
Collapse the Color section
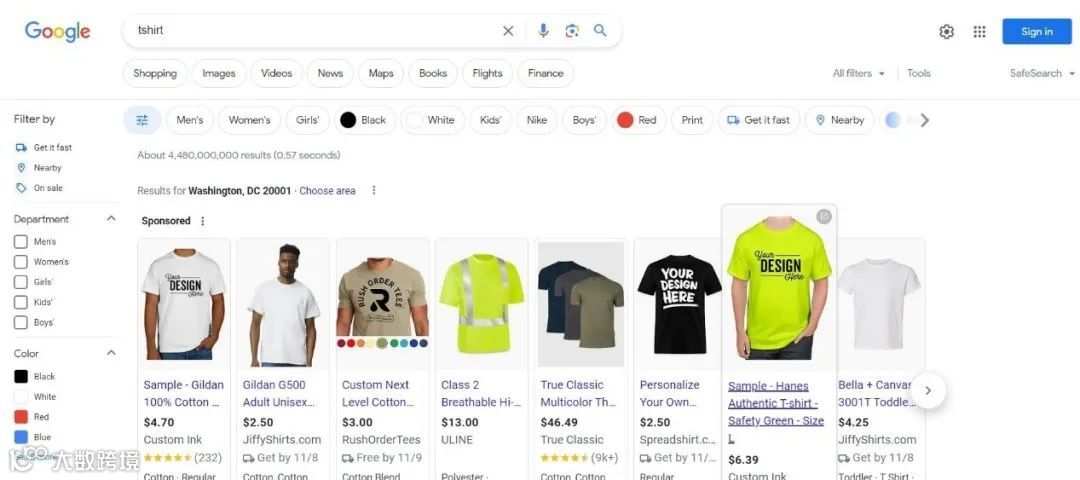click(x=111, y=353)
